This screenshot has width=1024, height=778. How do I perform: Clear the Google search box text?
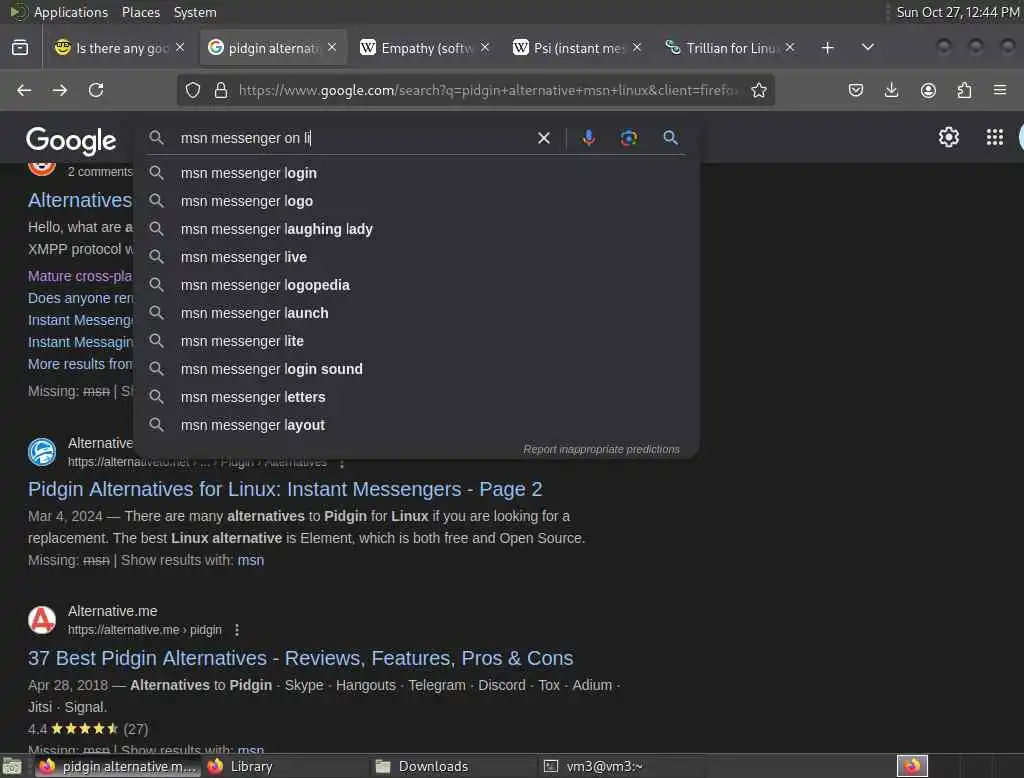click(x=543, y=138)
